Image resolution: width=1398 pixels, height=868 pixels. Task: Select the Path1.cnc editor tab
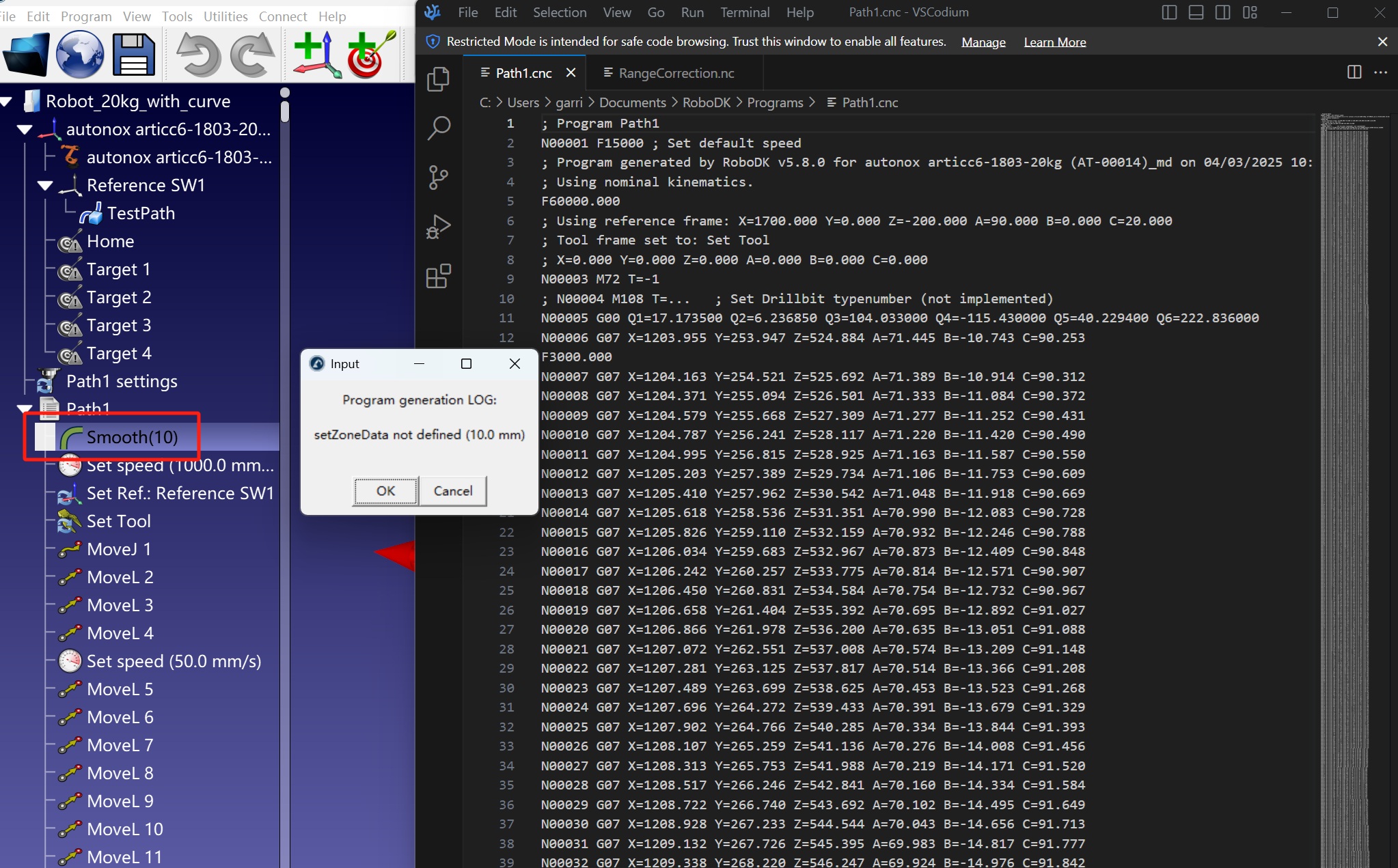pos(523,73)
